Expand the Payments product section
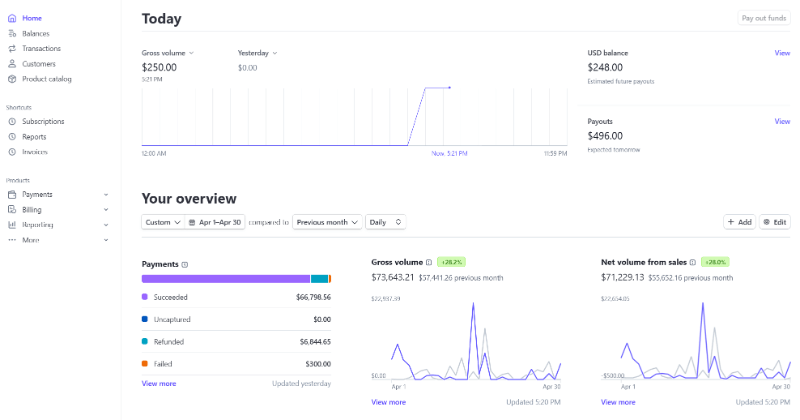 point(106,194)
